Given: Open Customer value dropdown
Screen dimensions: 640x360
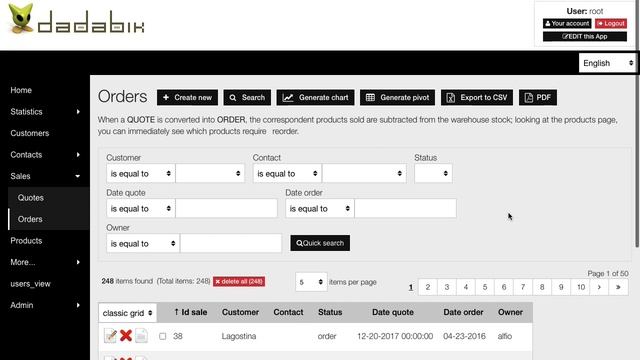Looking at the screenshot, I should tap(210, 173).
